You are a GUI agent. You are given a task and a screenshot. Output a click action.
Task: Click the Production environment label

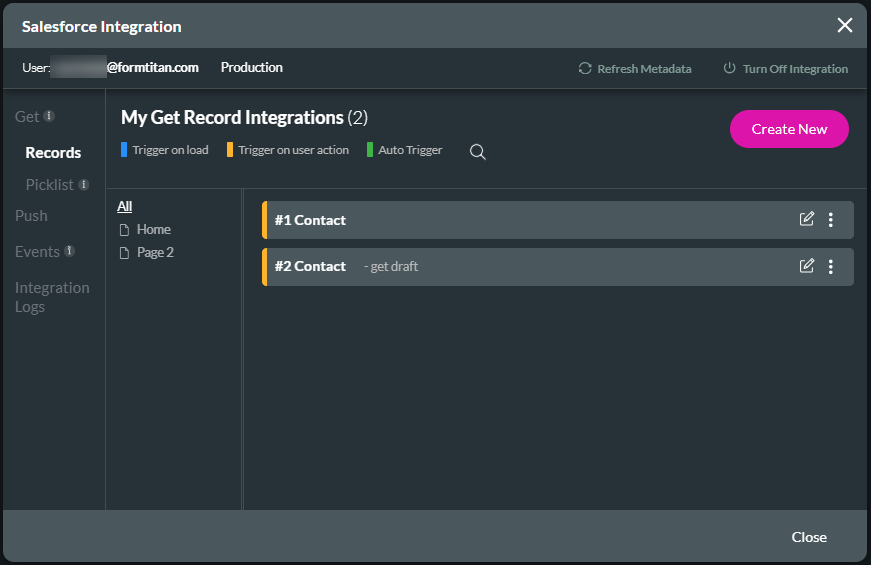[x=252, y=67]
